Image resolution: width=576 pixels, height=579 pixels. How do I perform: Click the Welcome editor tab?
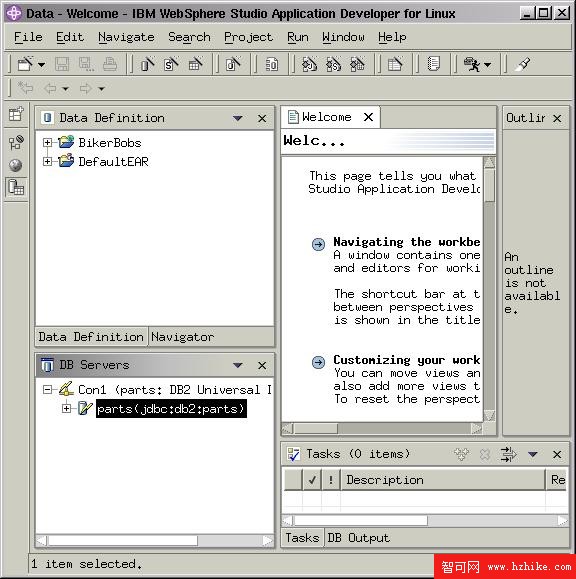pyautogui.click(x=327, y=117)
